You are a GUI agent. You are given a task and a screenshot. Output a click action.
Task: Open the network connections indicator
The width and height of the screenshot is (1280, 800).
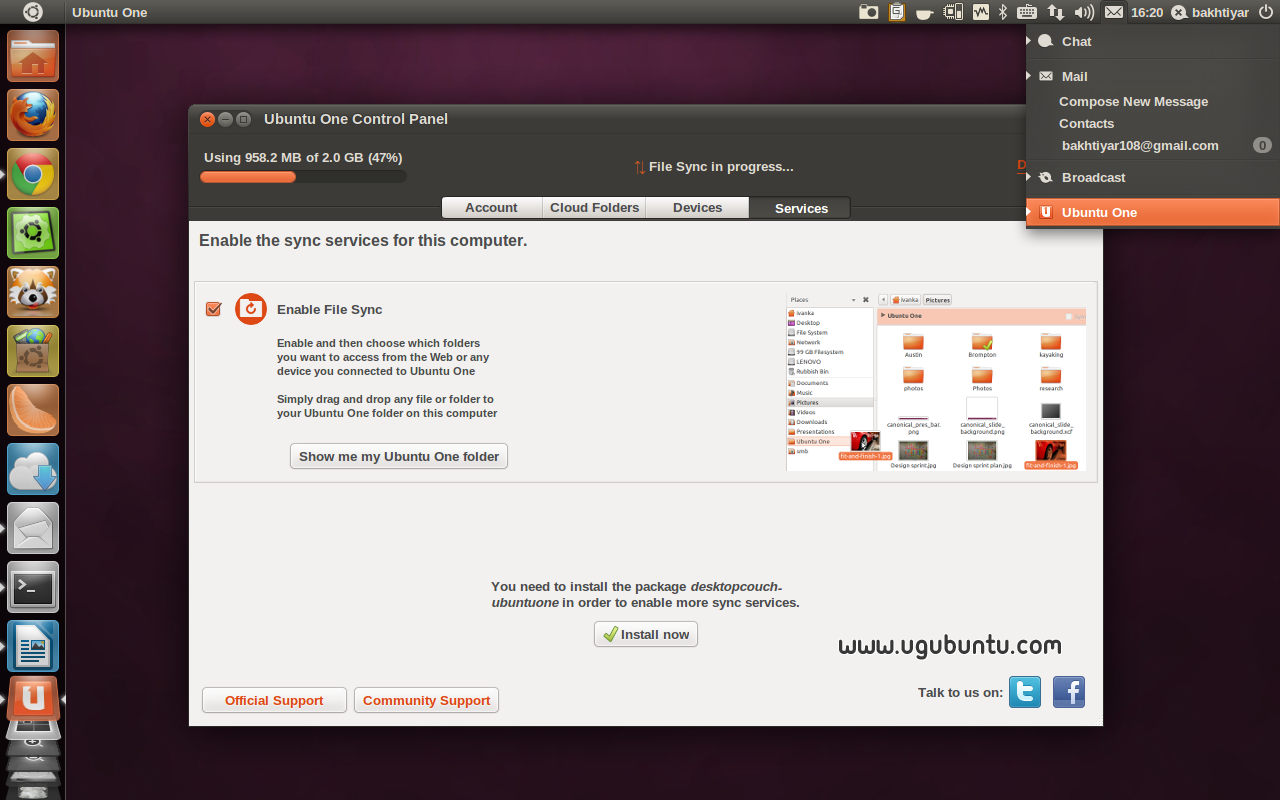(x=1056, y=12)
